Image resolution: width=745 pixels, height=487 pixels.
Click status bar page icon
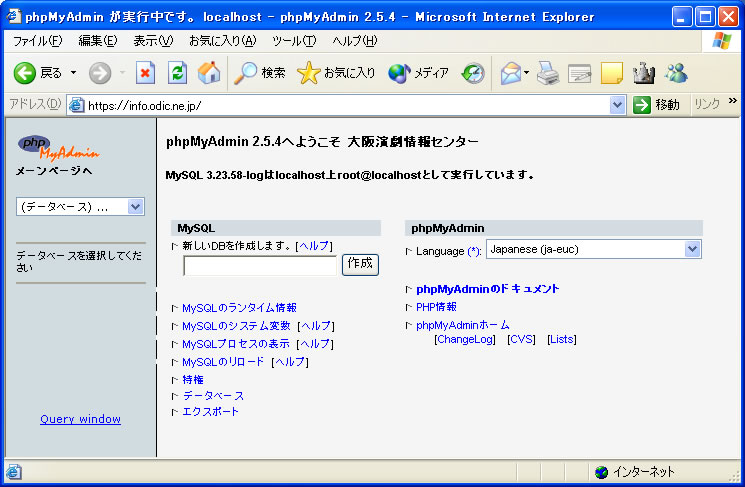(14, 472)
